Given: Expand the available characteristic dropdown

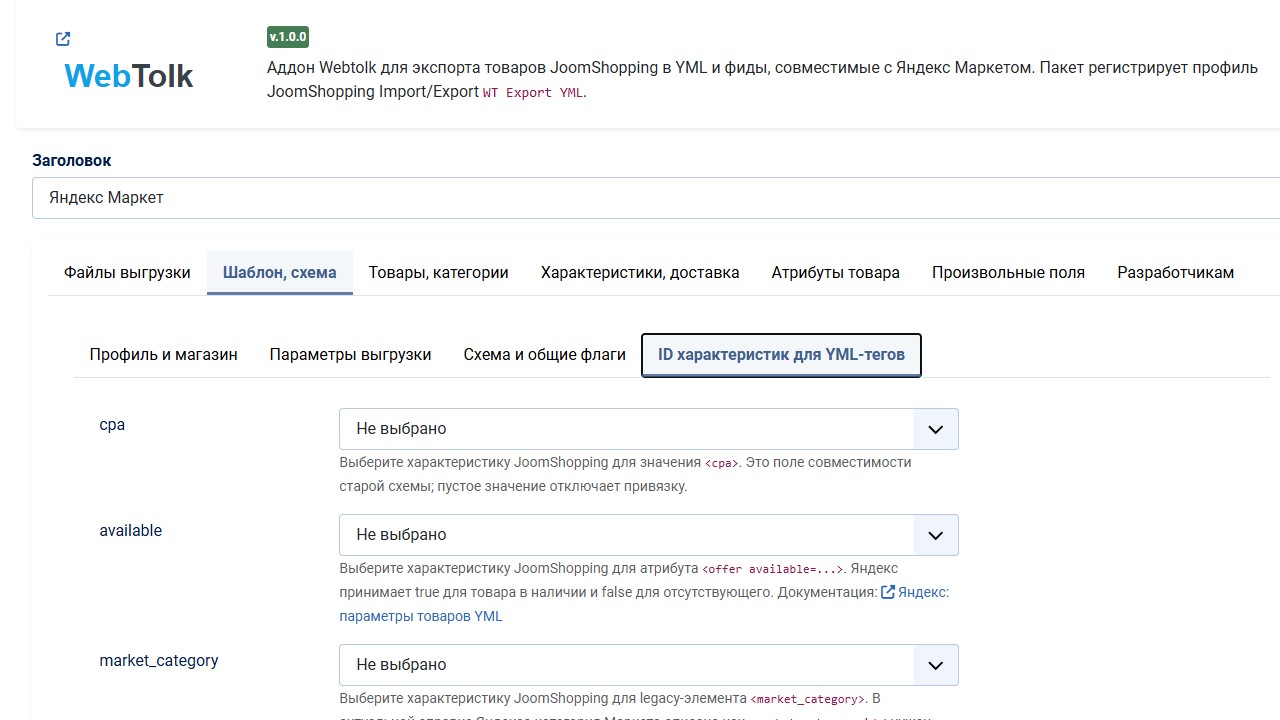Looking at the screenshot, I should 649,535.
